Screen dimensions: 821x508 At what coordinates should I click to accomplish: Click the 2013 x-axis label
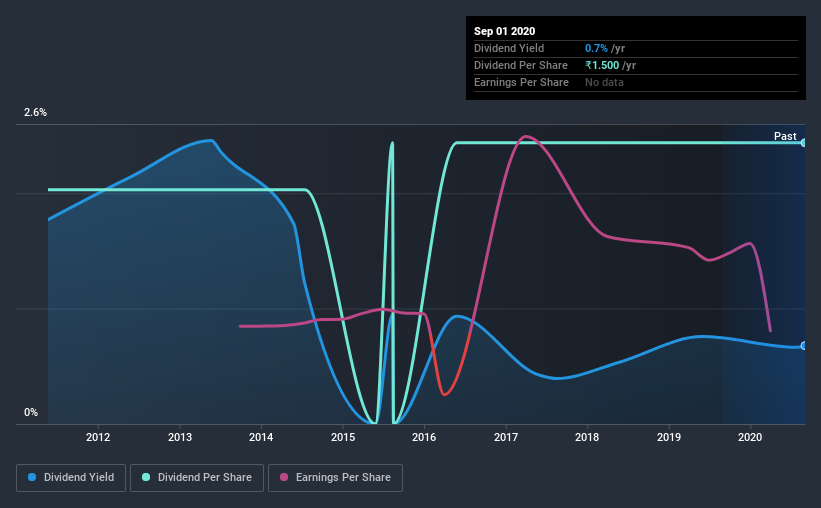click(x=180, y=437)
